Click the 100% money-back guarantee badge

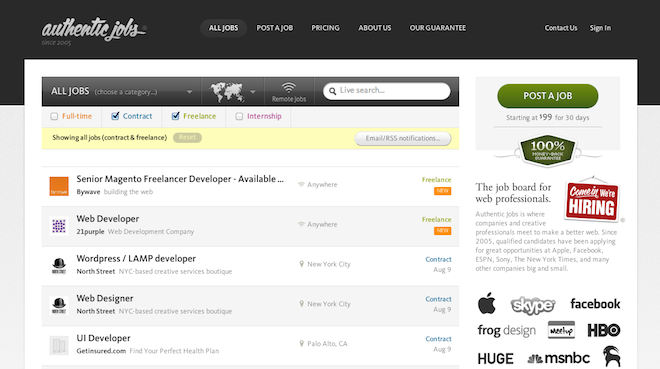click(548, 150)
